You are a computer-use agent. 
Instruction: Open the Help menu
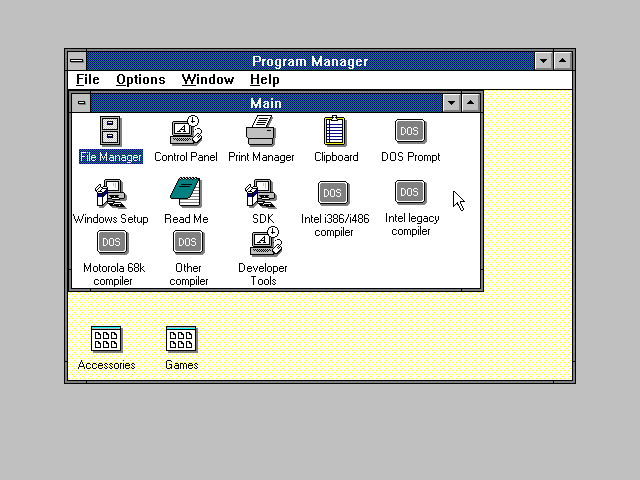point(264,80)
